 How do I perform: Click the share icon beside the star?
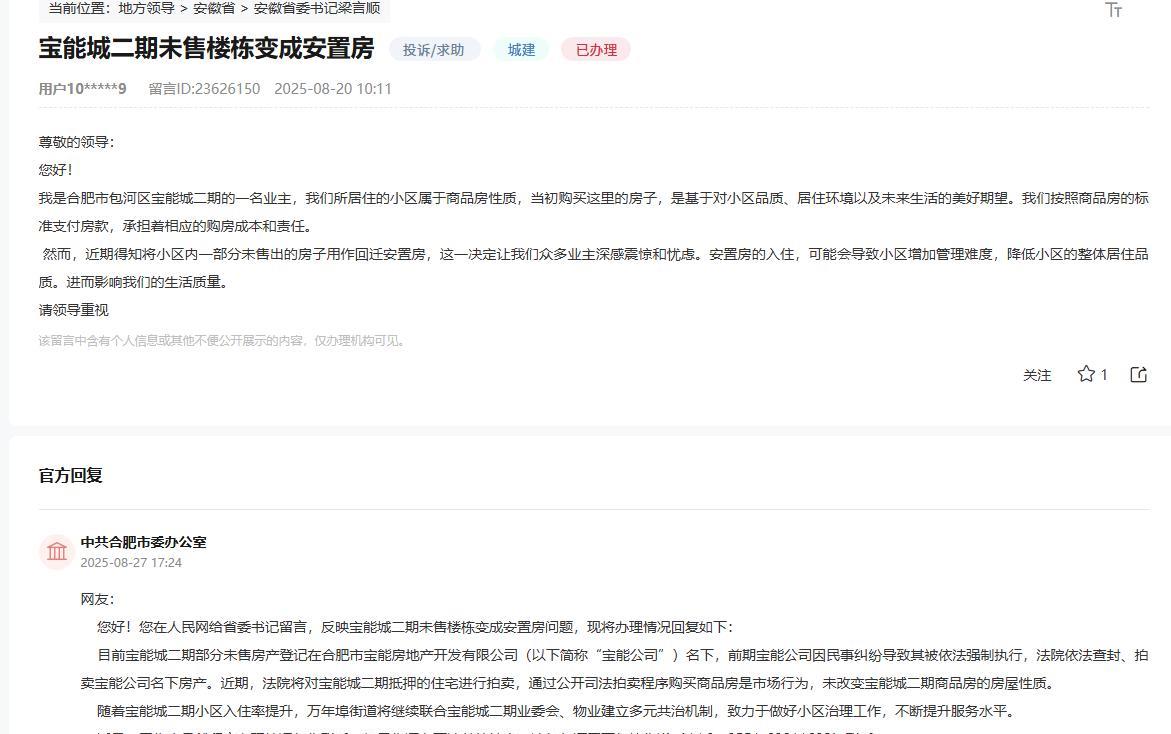coord(1138,374)
